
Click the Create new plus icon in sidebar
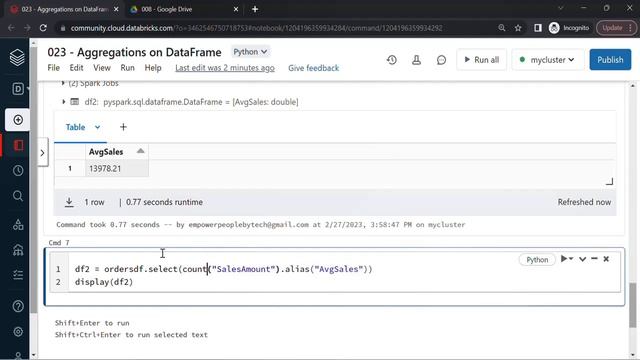[x=18, y=120]
